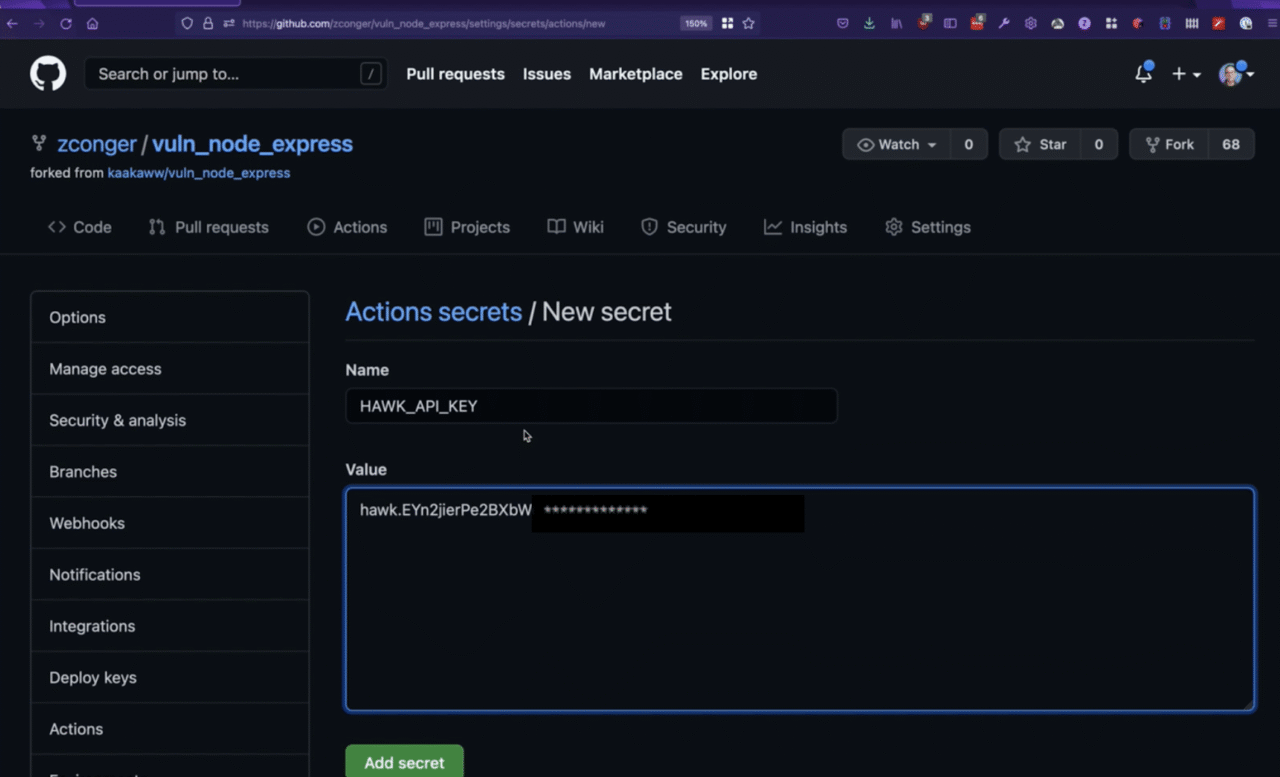Open the vuln_node_express repository link

pyautogui.click(x=252, y=144)
